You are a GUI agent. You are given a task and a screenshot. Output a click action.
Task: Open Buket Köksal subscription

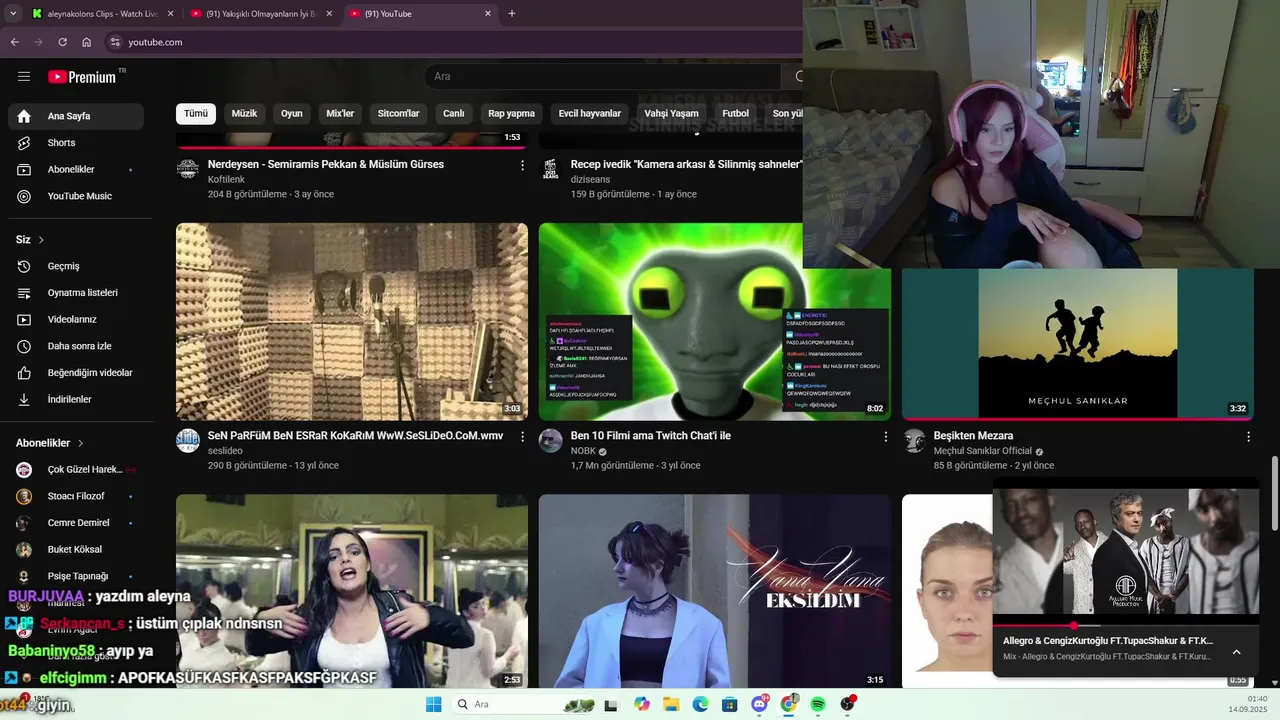point(76,549)
